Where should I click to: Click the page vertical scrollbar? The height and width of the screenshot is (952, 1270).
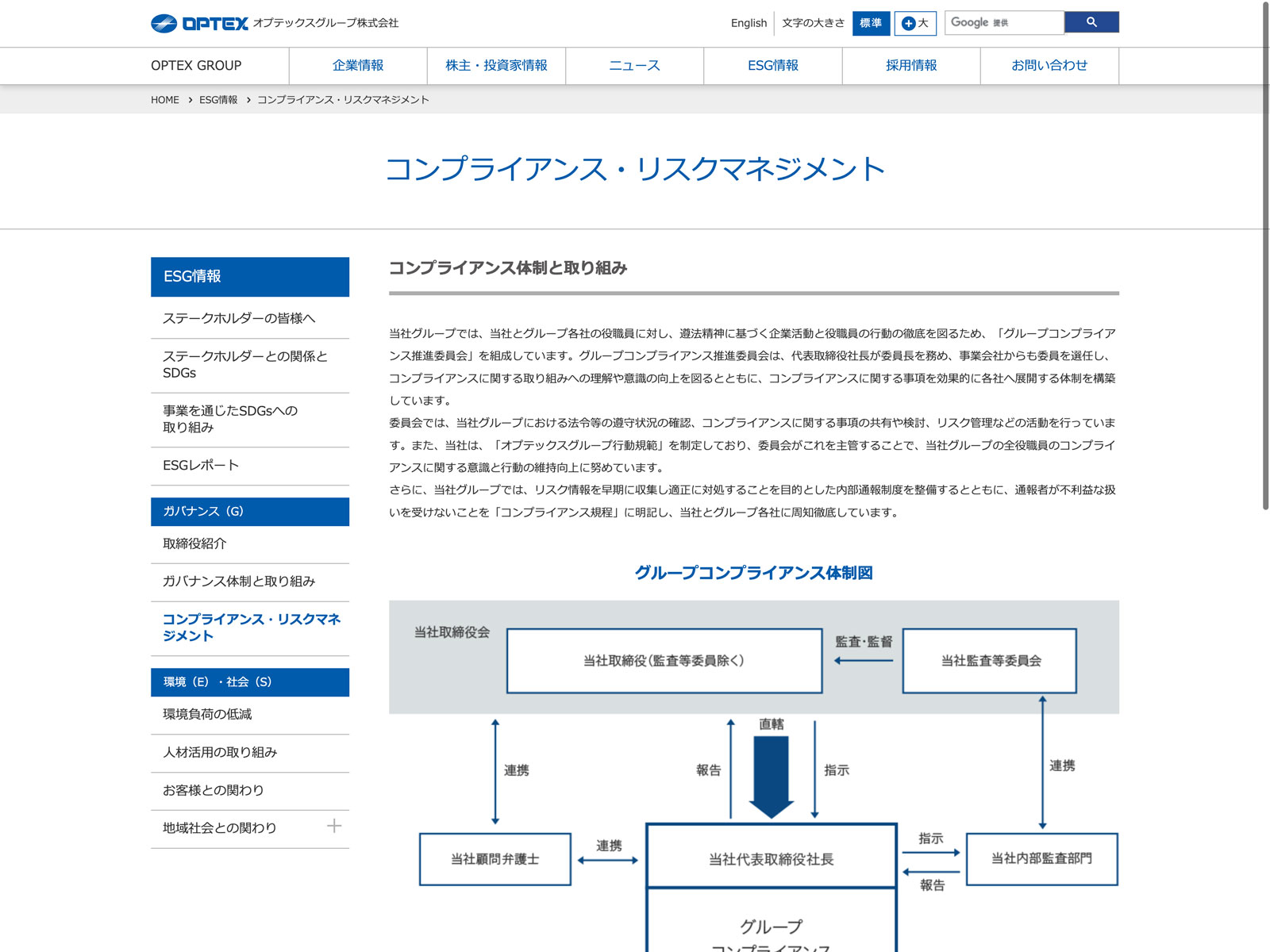(x=1265, y=254)
